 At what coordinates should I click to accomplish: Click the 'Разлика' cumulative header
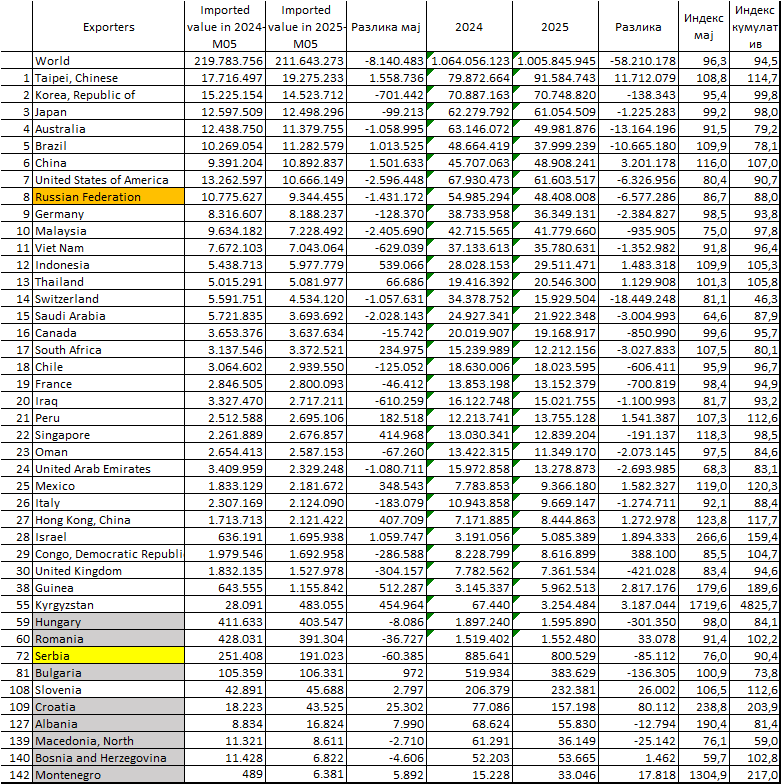click(638, 26)
